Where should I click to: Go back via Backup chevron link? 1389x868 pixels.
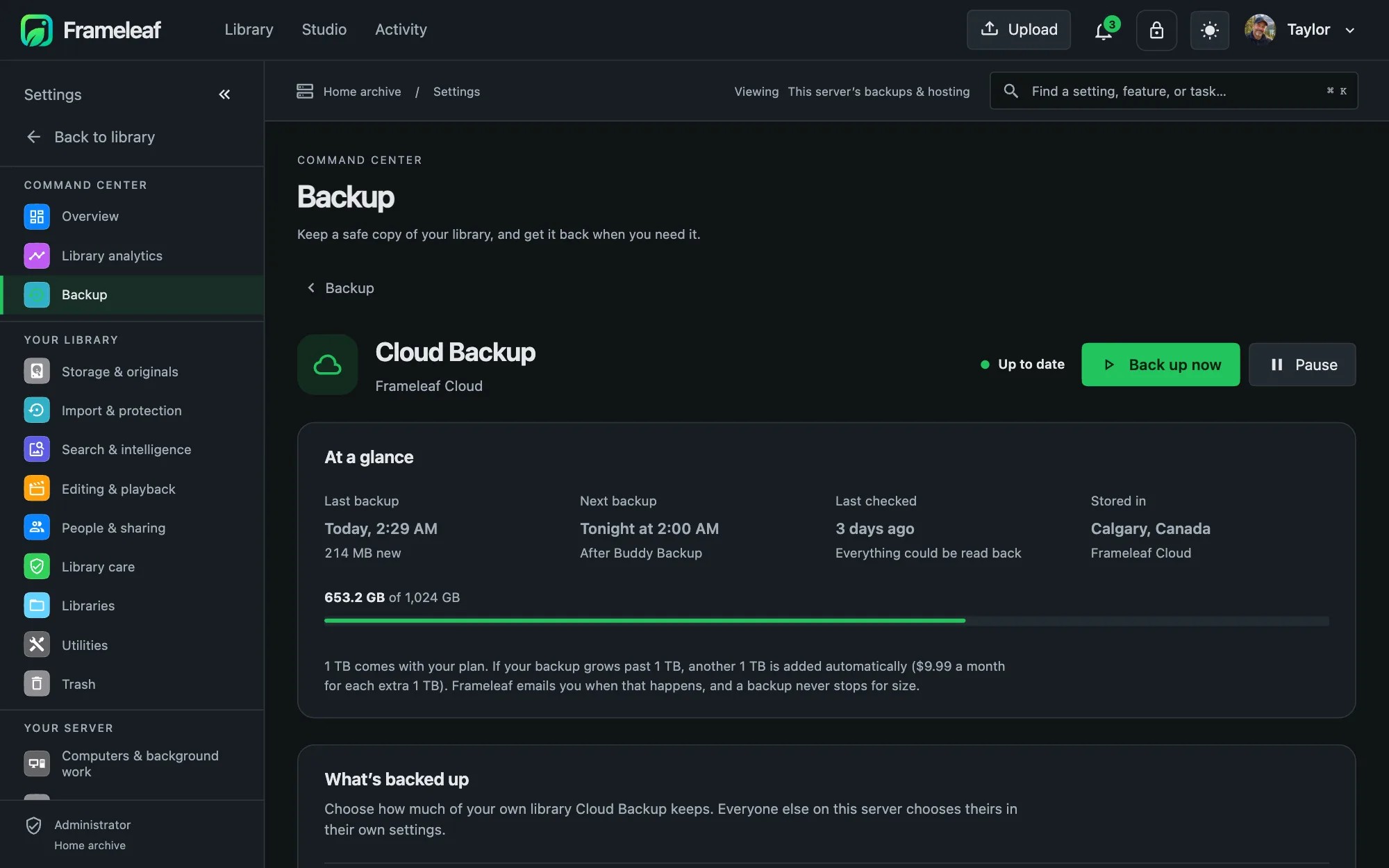pyautogui.click(x=340, y=288)
